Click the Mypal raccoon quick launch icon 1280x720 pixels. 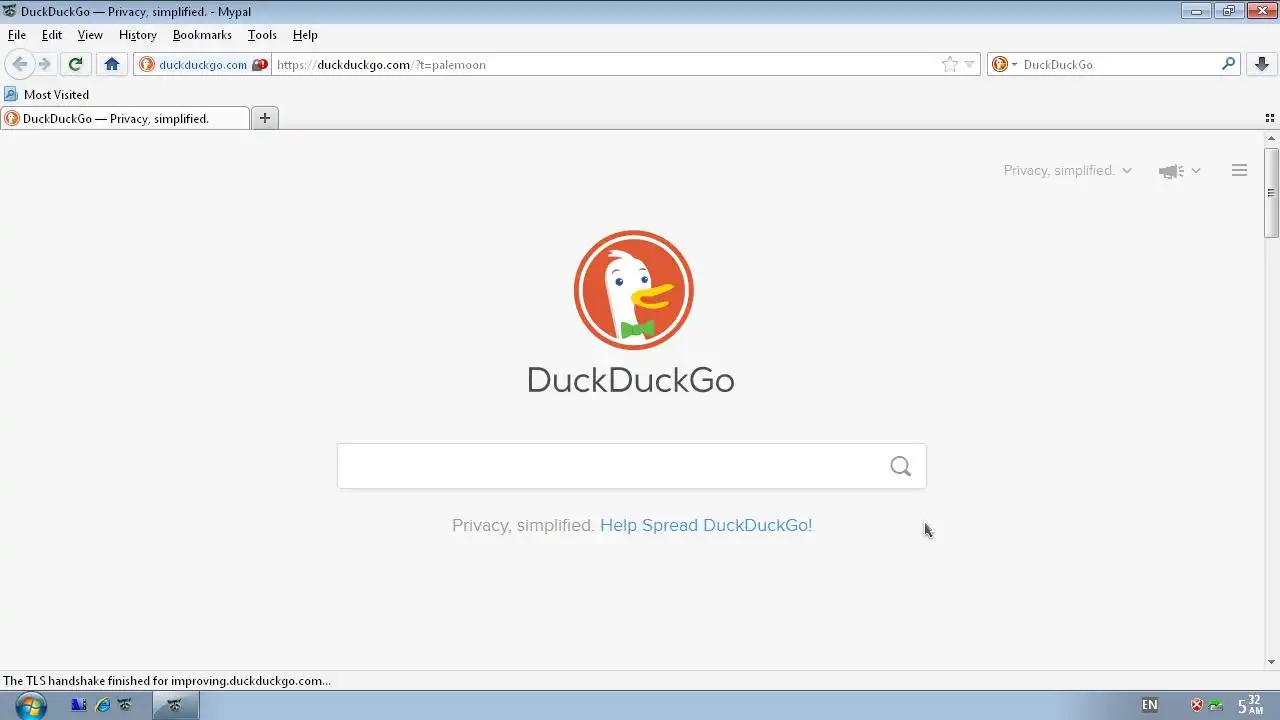pyautogui.click(x=125, y=705)
